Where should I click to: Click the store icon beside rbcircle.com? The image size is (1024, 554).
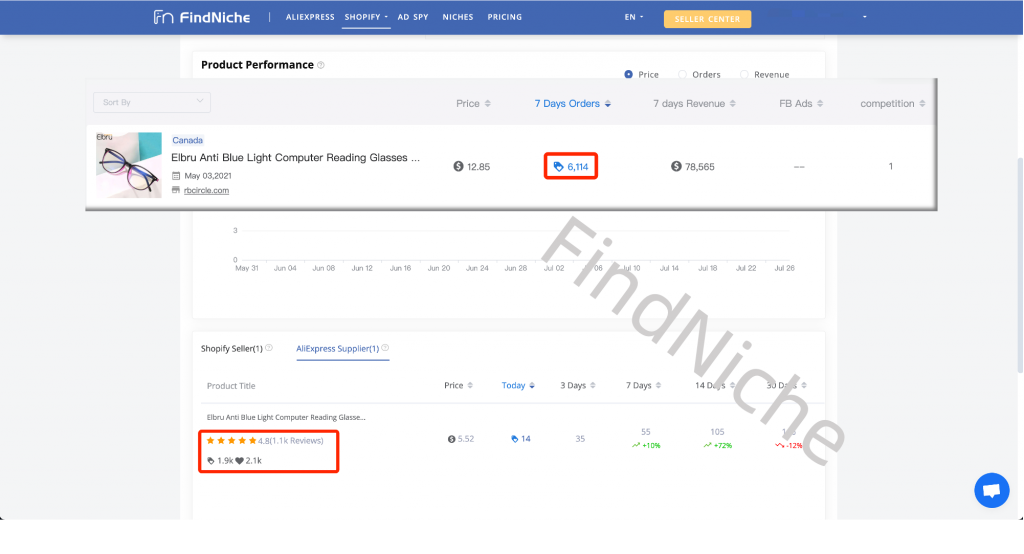click(x=176, y=190)
